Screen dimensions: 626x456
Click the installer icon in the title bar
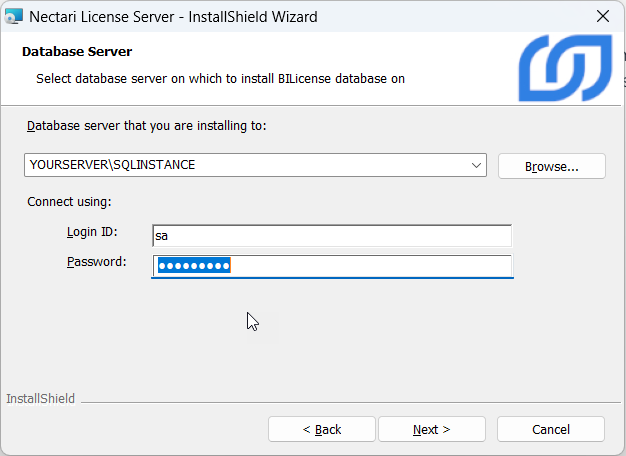(x=14, y=16)
